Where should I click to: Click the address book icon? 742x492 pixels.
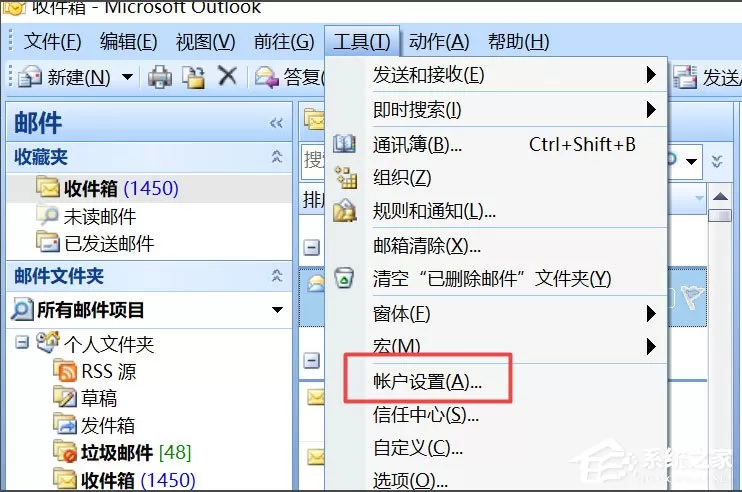coord(344,144)
